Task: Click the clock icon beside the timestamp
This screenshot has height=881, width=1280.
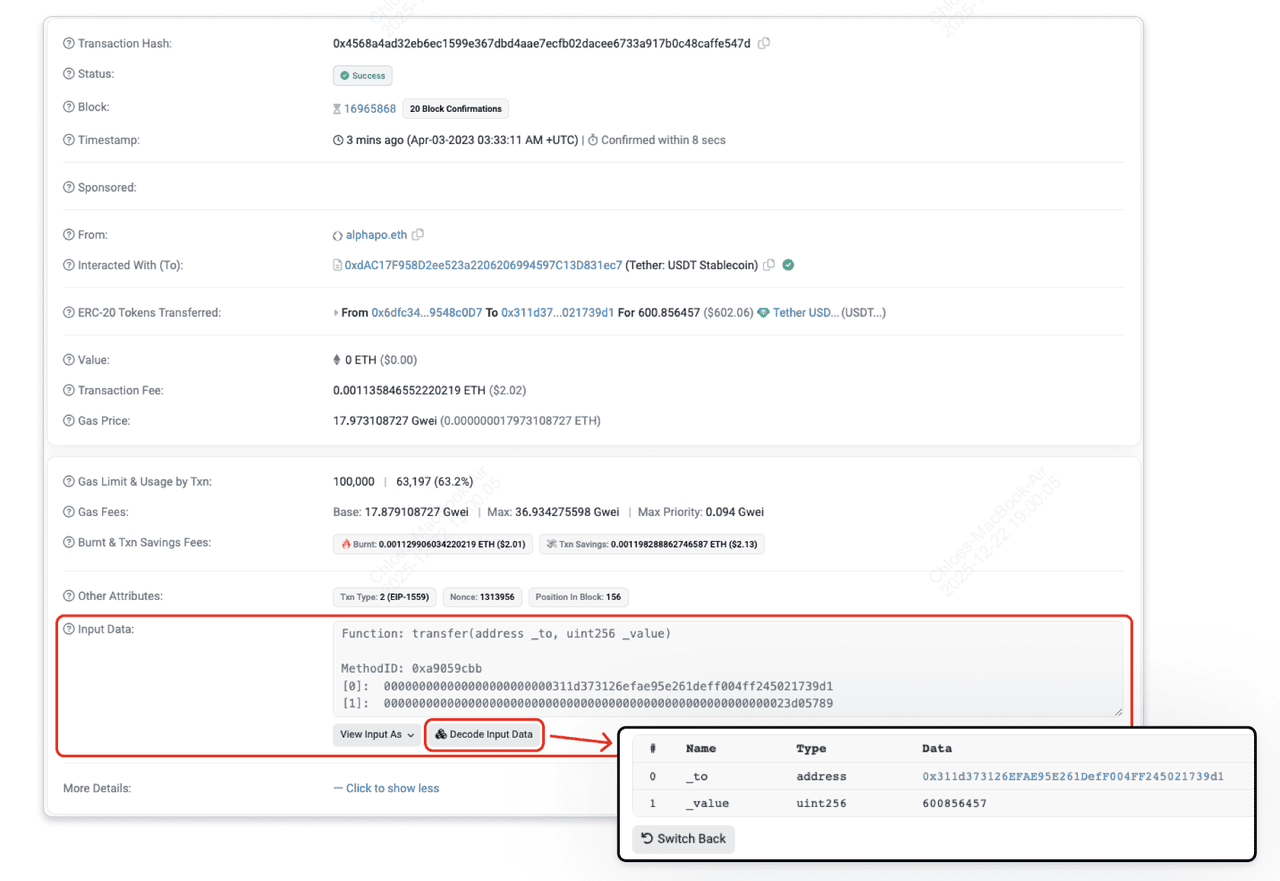Action: tap(337, 140)
